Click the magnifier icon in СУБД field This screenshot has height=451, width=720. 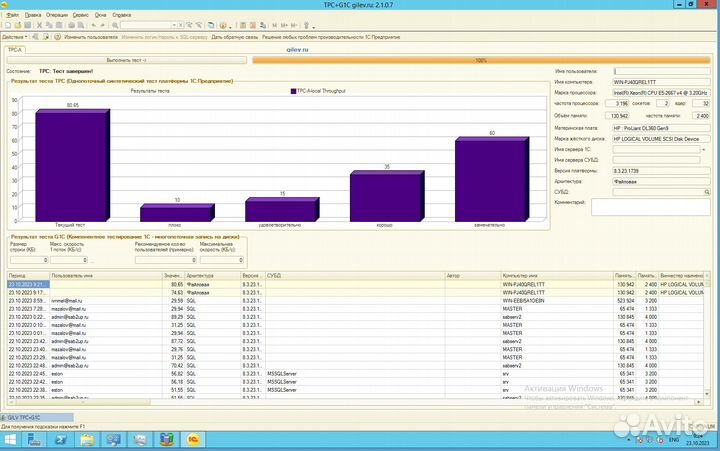pyautogui.click(x=707, y=192)
